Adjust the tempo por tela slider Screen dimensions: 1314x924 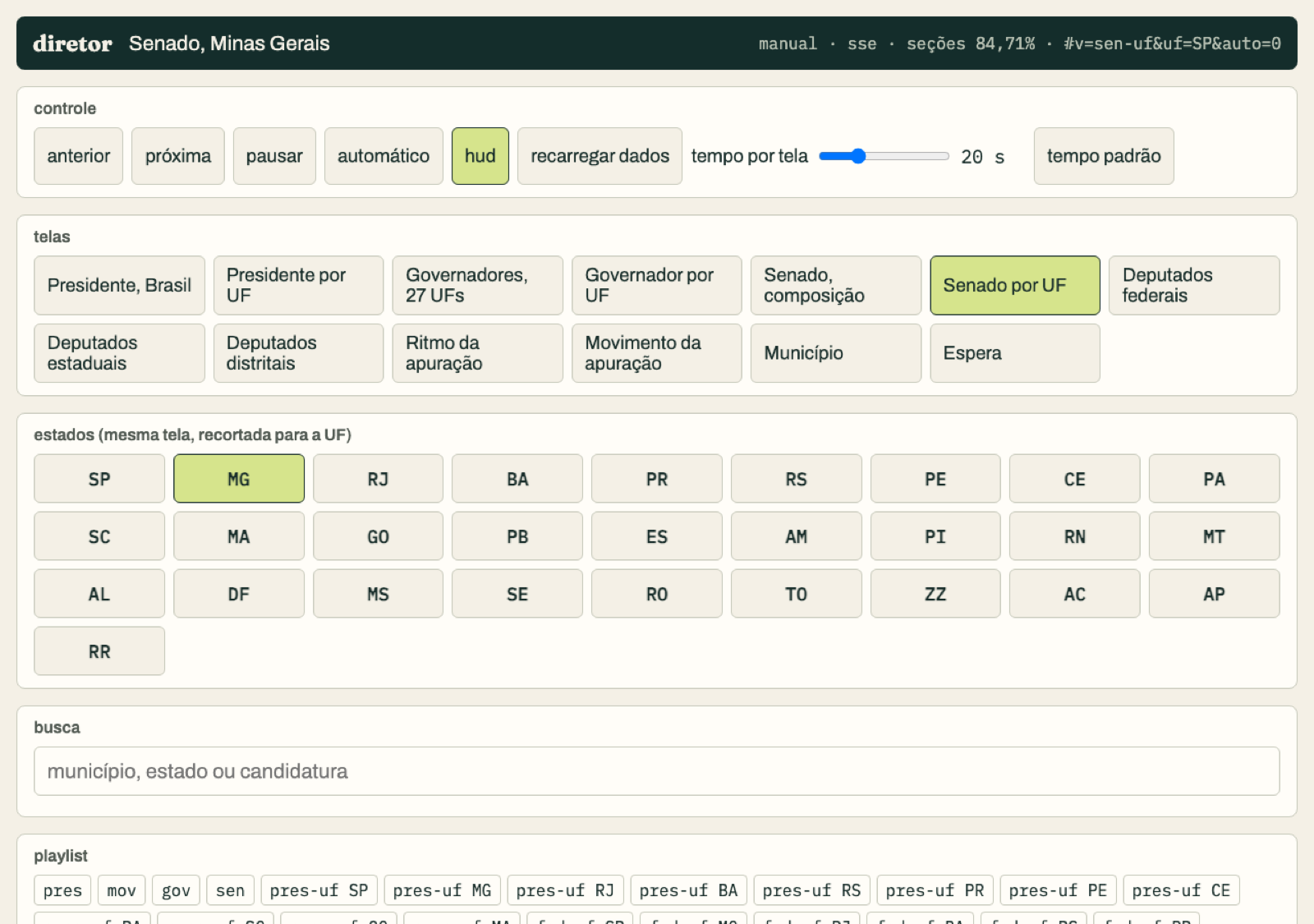click(884, 156)
